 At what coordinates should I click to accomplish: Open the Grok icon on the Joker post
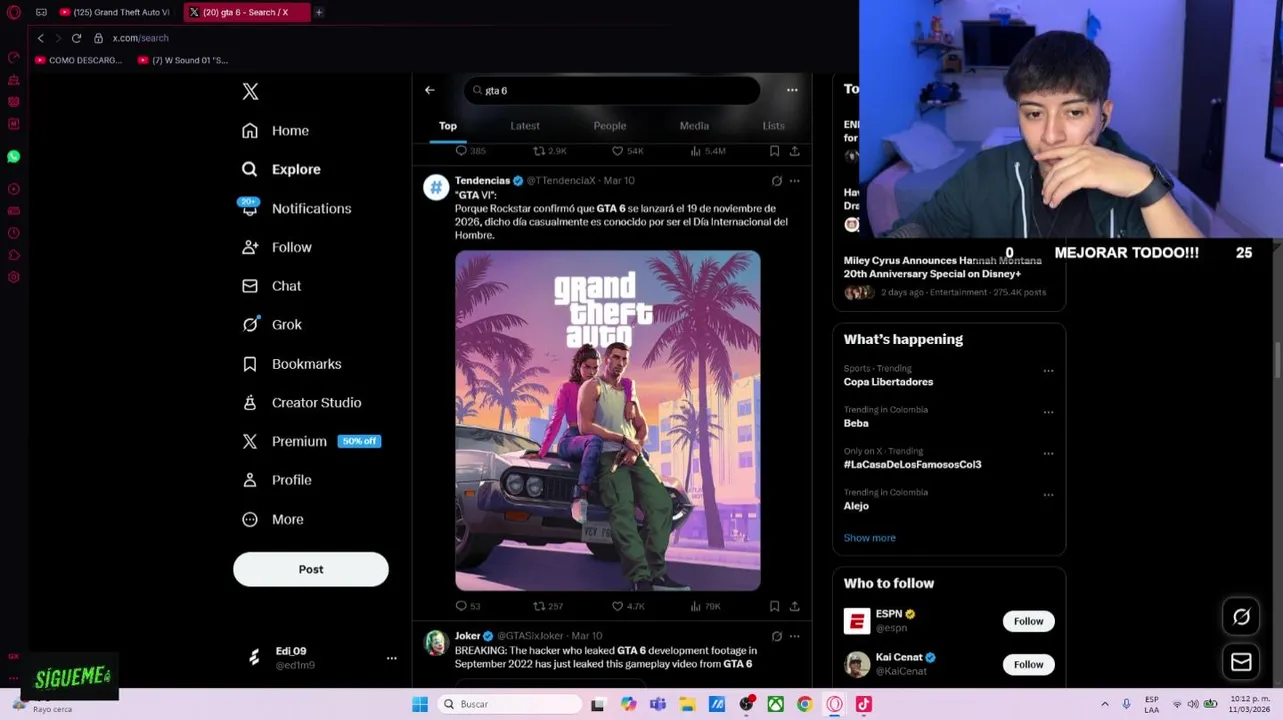(777, 636)
